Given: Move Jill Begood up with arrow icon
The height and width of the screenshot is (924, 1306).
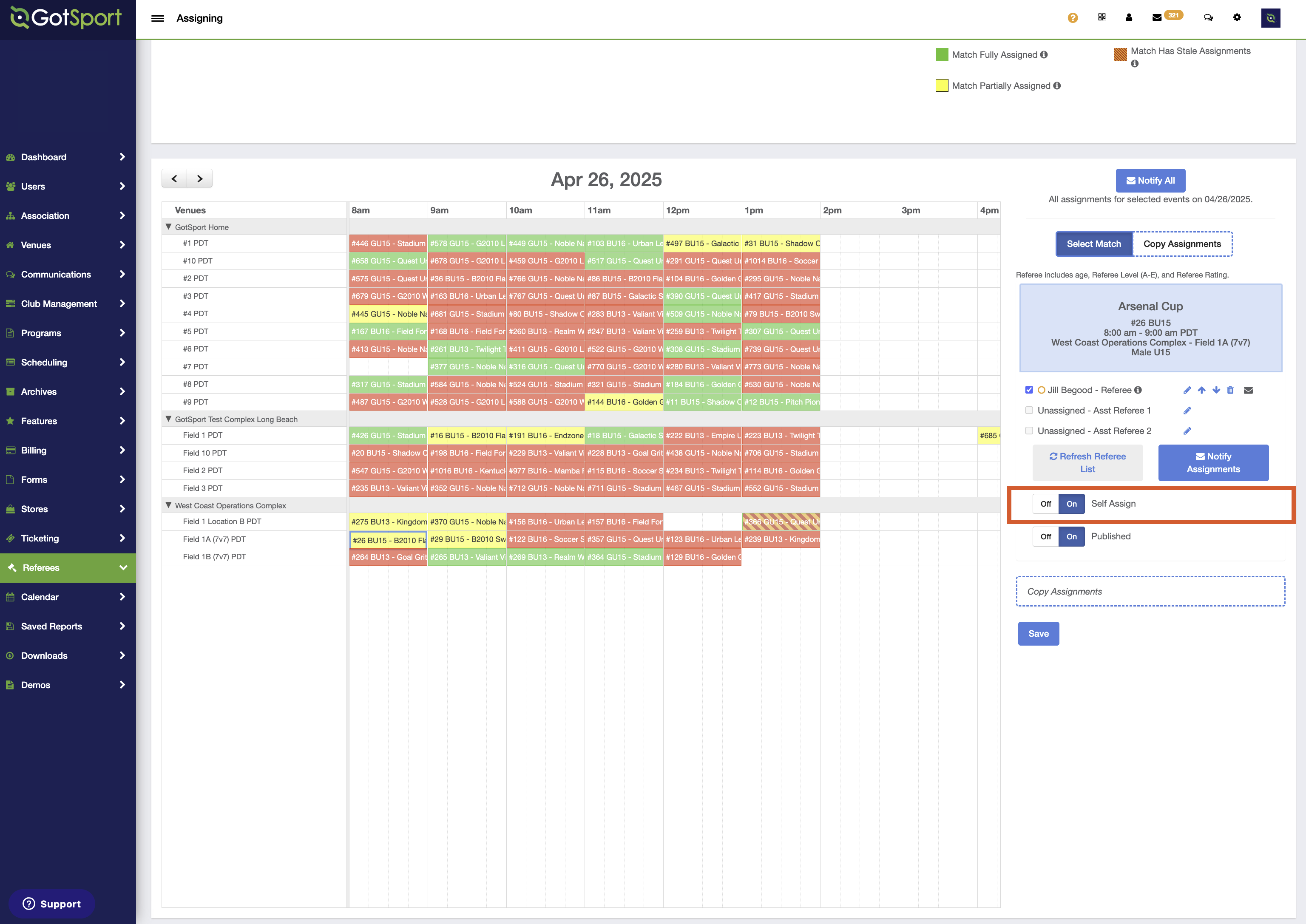Looking at the screenshot, I should (1202, 390).
